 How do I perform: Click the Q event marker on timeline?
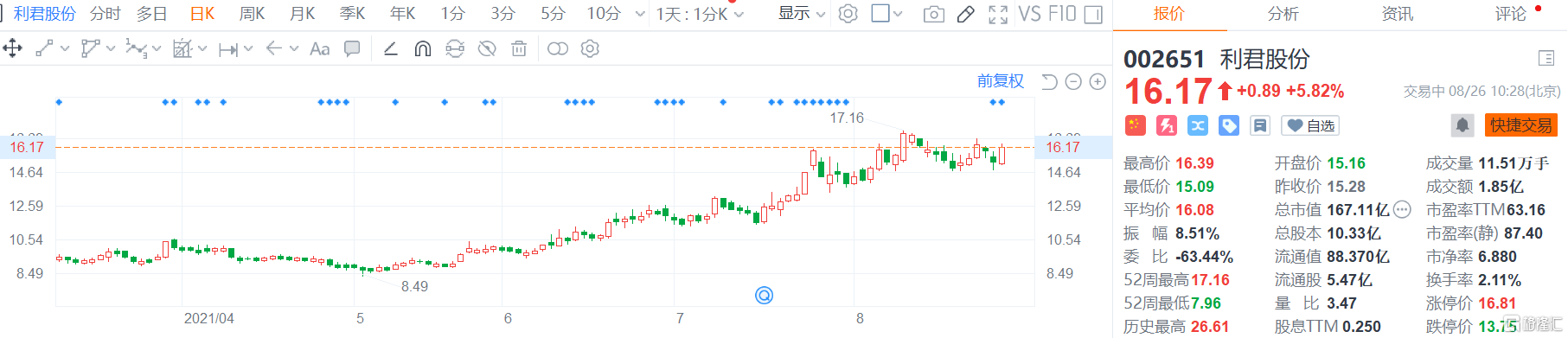point(765,296)
